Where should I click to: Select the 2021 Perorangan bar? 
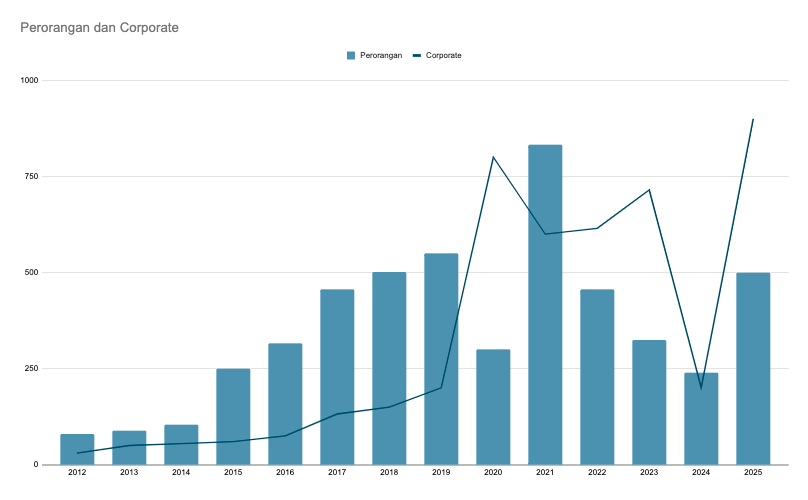[x=545, y=304]
